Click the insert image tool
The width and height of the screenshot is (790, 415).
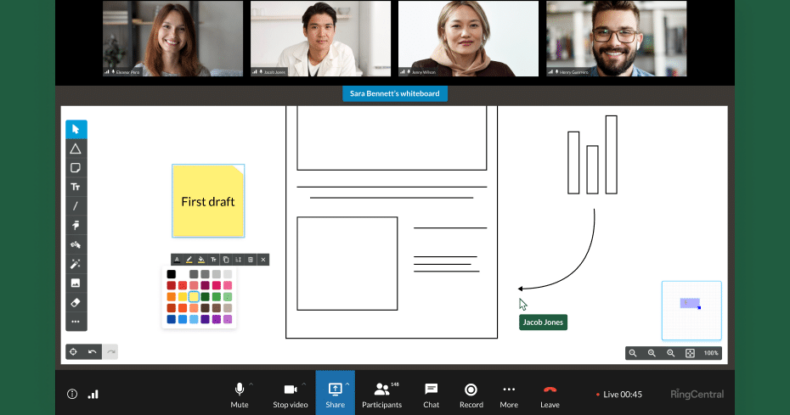pos(76,283)
